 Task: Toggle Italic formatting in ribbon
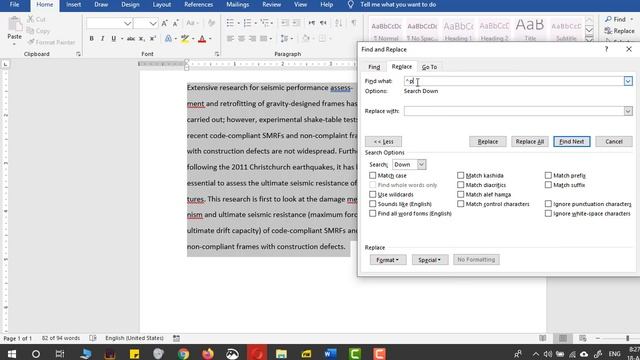coord(102,39)
